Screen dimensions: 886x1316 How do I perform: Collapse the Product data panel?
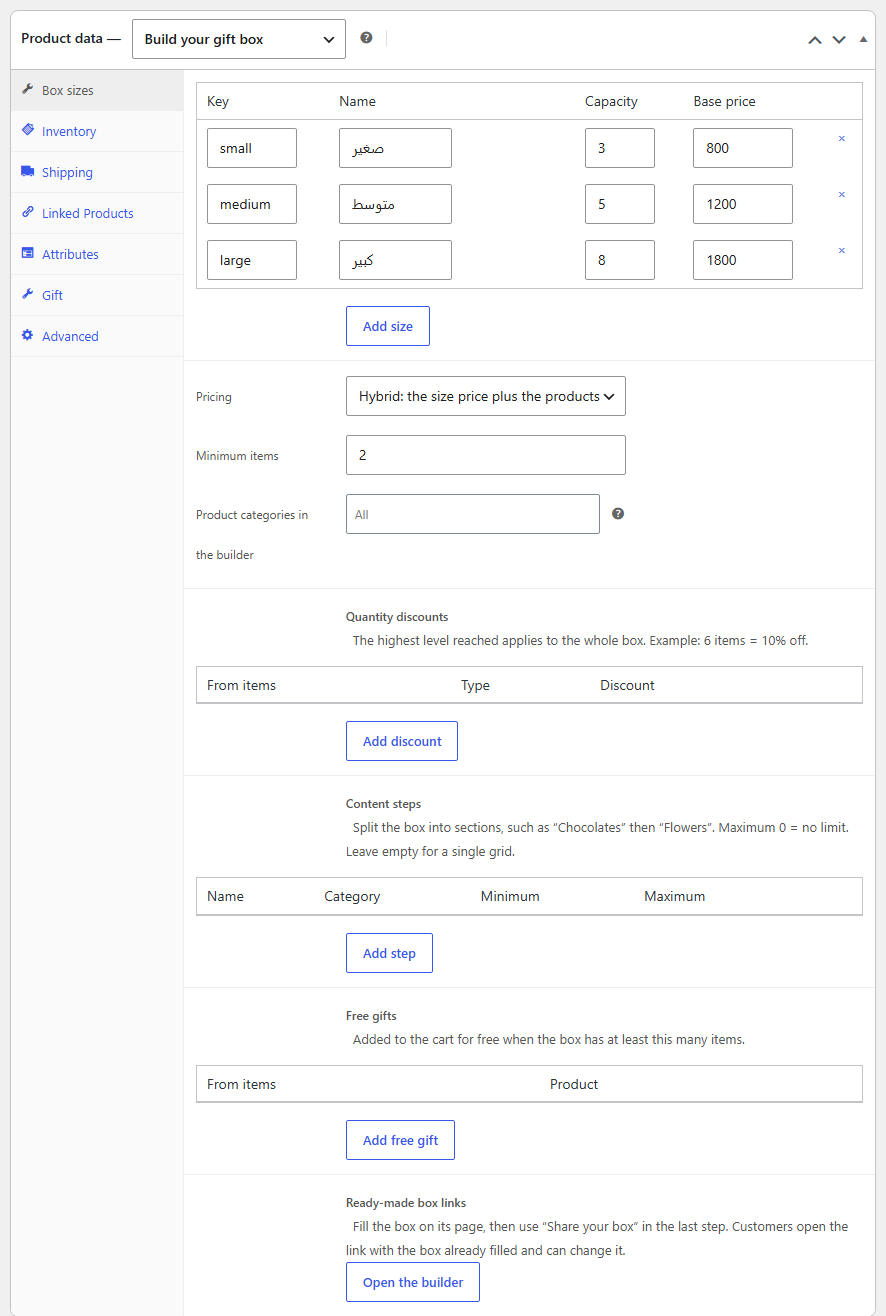click(x=864, y=39)
